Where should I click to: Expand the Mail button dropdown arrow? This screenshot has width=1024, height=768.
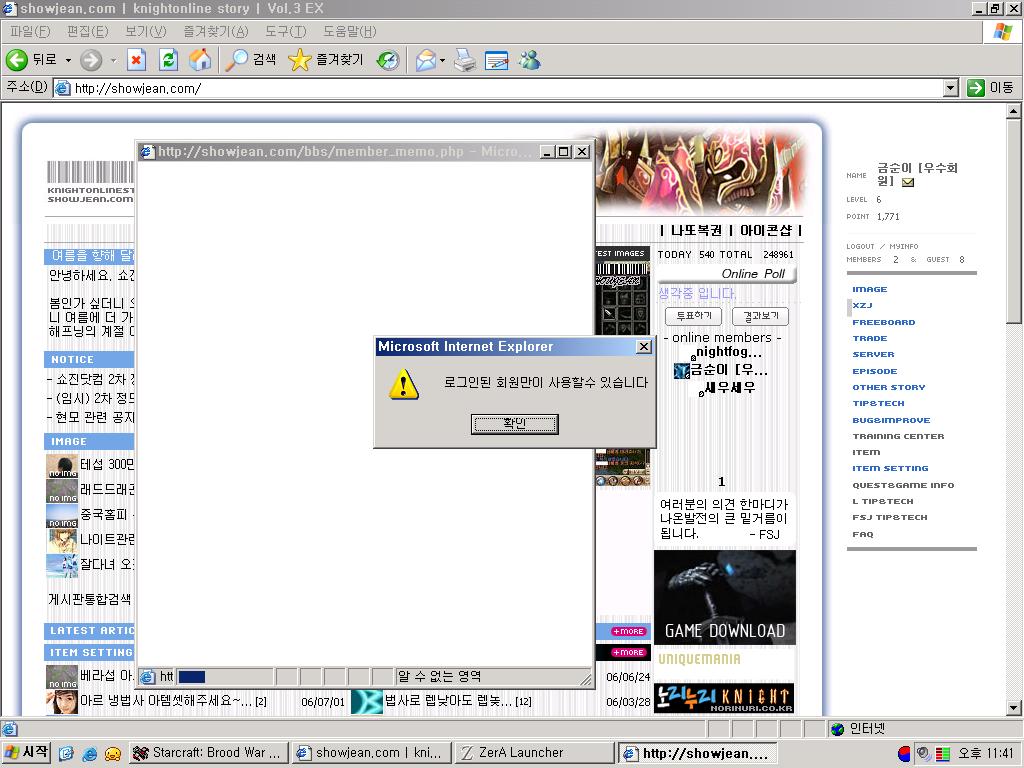point(443,60)
